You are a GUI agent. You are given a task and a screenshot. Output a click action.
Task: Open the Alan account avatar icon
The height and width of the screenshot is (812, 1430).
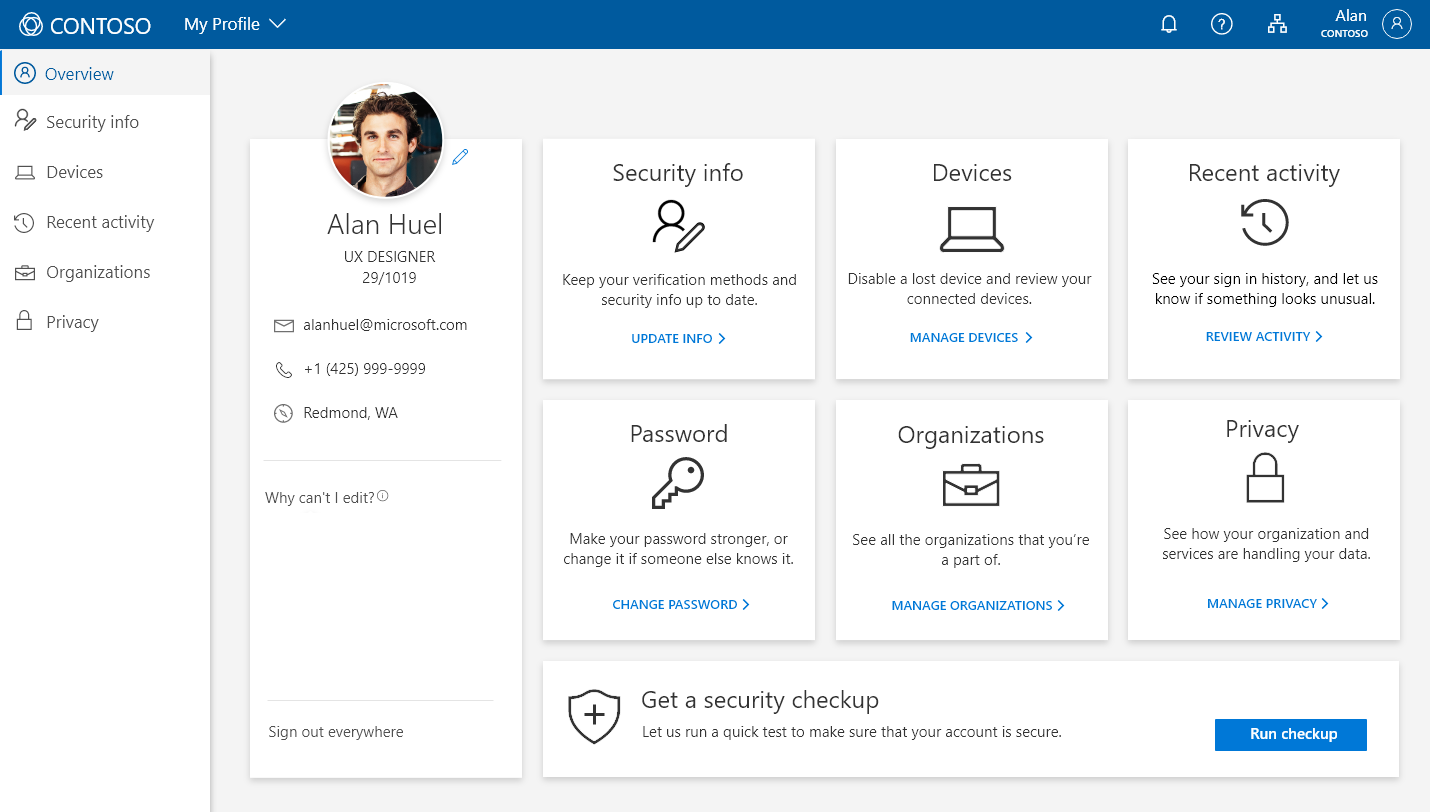tap(1397, 24)
